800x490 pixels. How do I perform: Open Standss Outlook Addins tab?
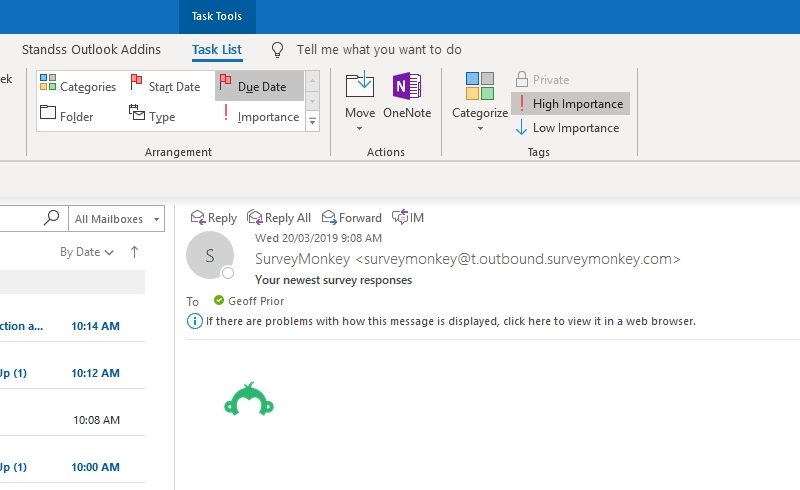pyautogui.click(x=91, y=50)
